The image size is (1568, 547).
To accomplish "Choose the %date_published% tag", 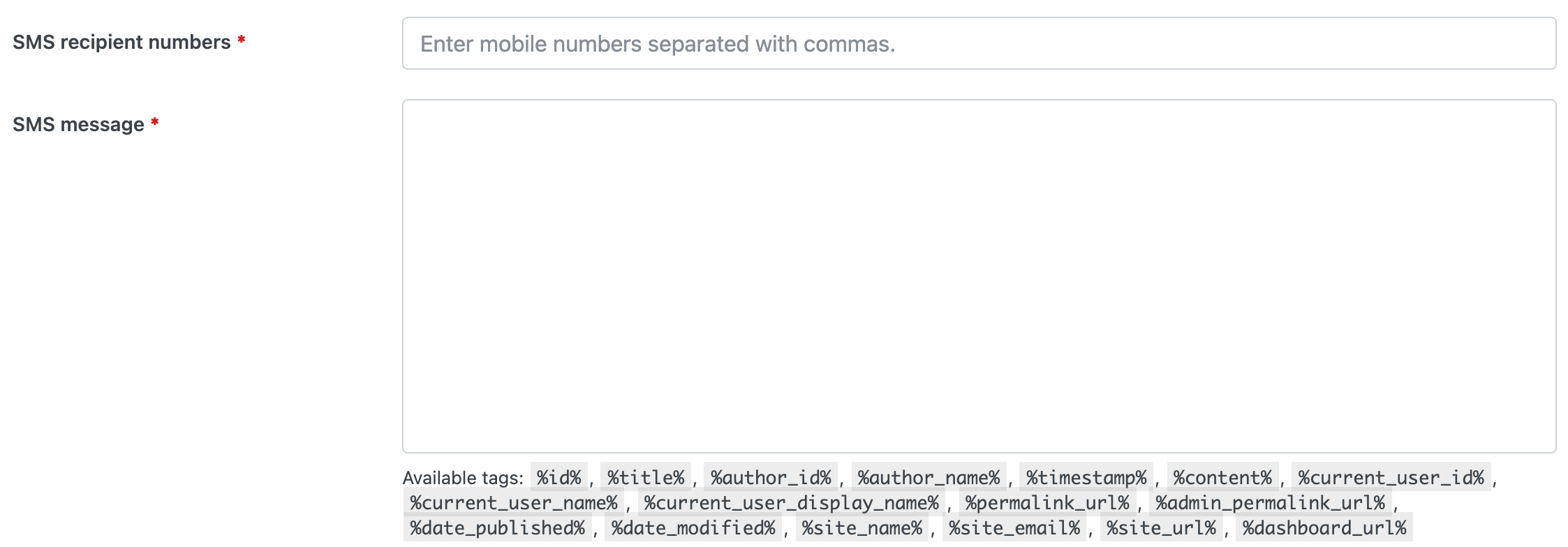I will 497,528.
